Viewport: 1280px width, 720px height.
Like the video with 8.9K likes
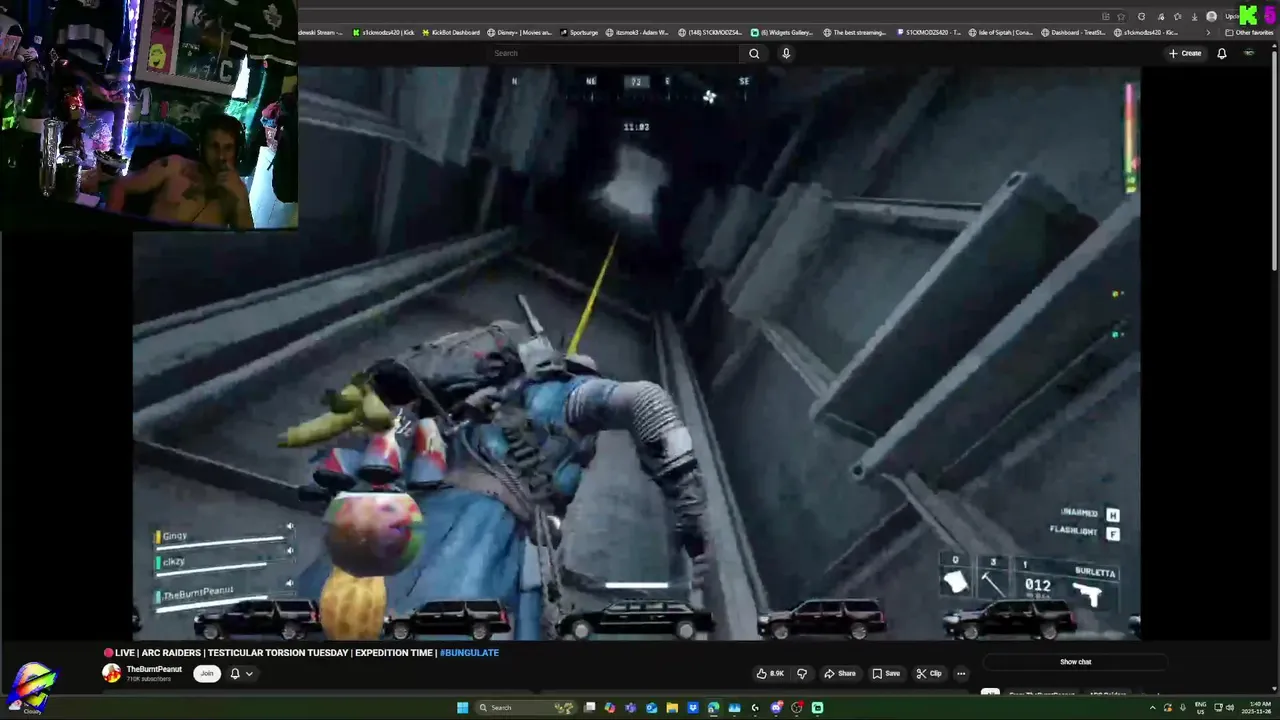pyautogui.click(x=770, y=673)
